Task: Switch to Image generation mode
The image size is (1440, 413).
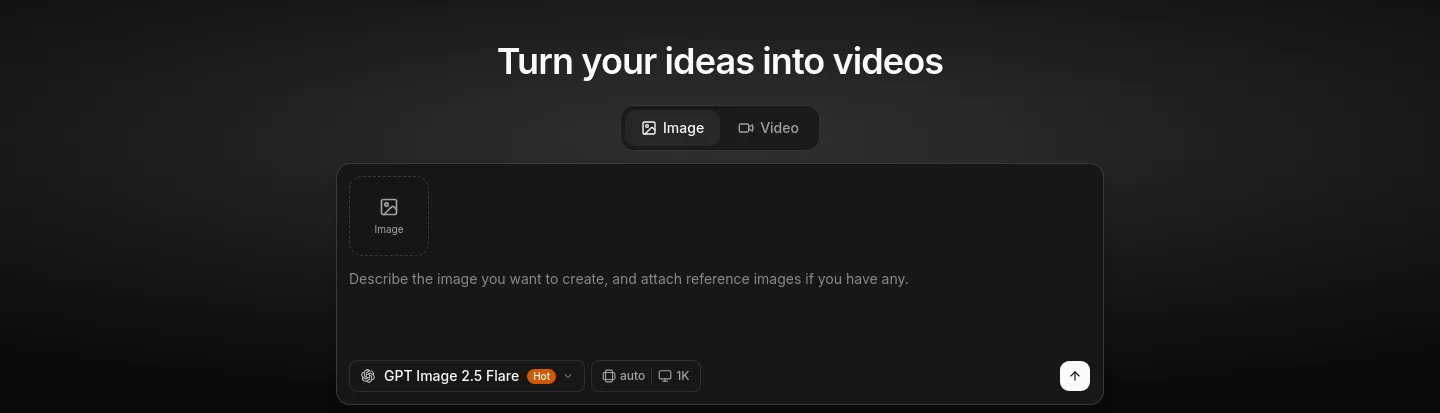Action: 673,128
